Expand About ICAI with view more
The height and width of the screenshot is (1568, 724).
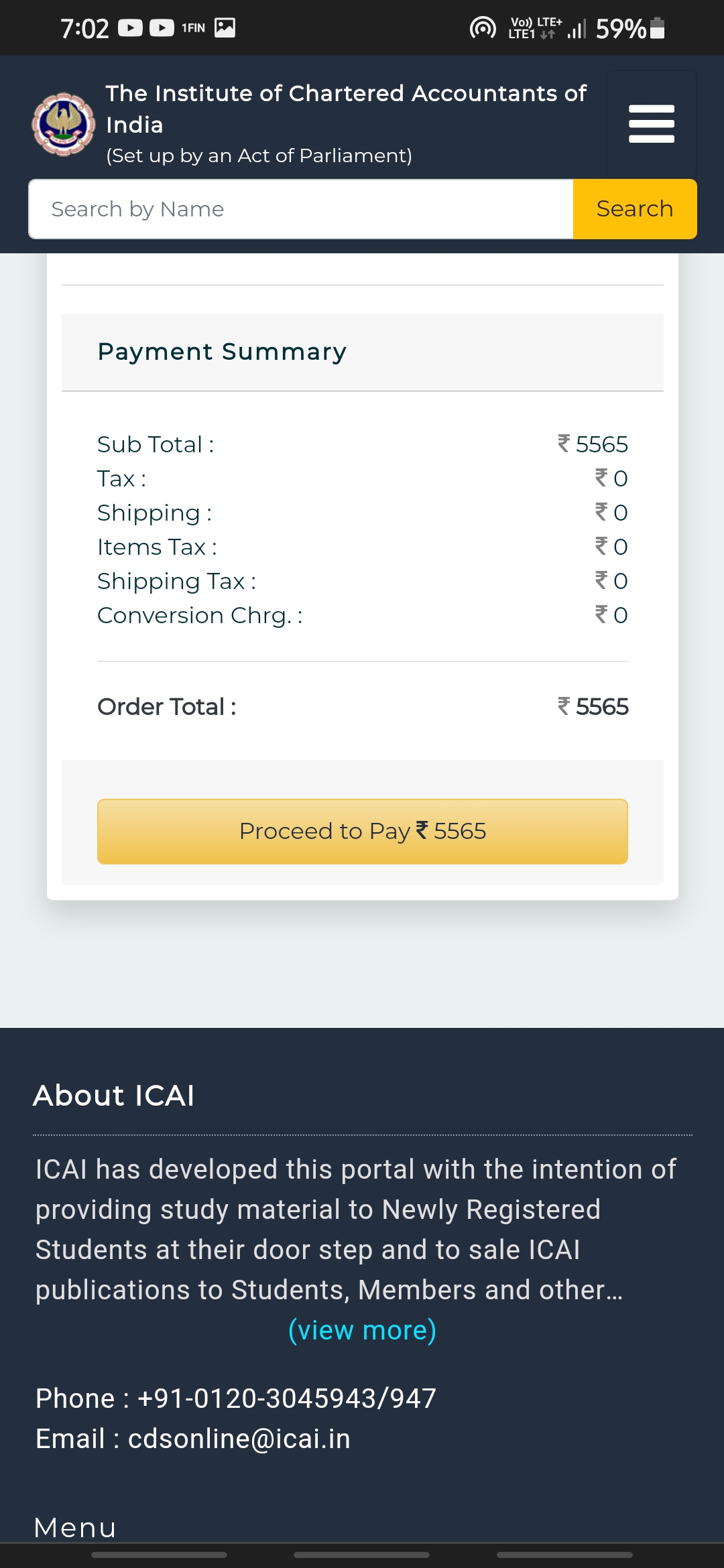click(x=362, y=1330)
